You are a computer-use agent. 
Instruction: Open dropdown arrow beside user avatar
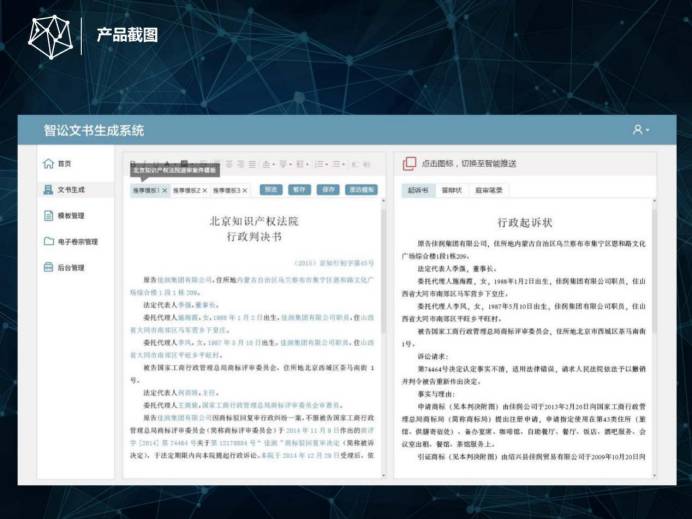pos(647,130)
